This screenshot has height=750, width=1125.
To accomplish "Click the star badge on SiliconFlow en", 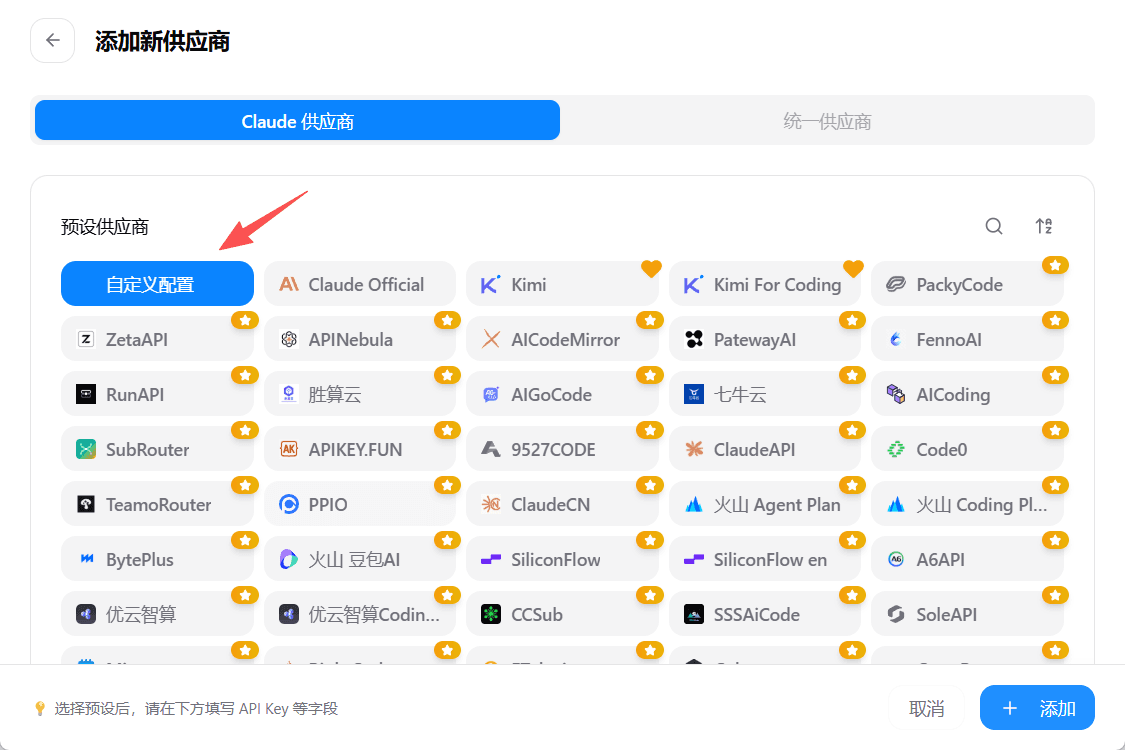I will tap(852, 540).
